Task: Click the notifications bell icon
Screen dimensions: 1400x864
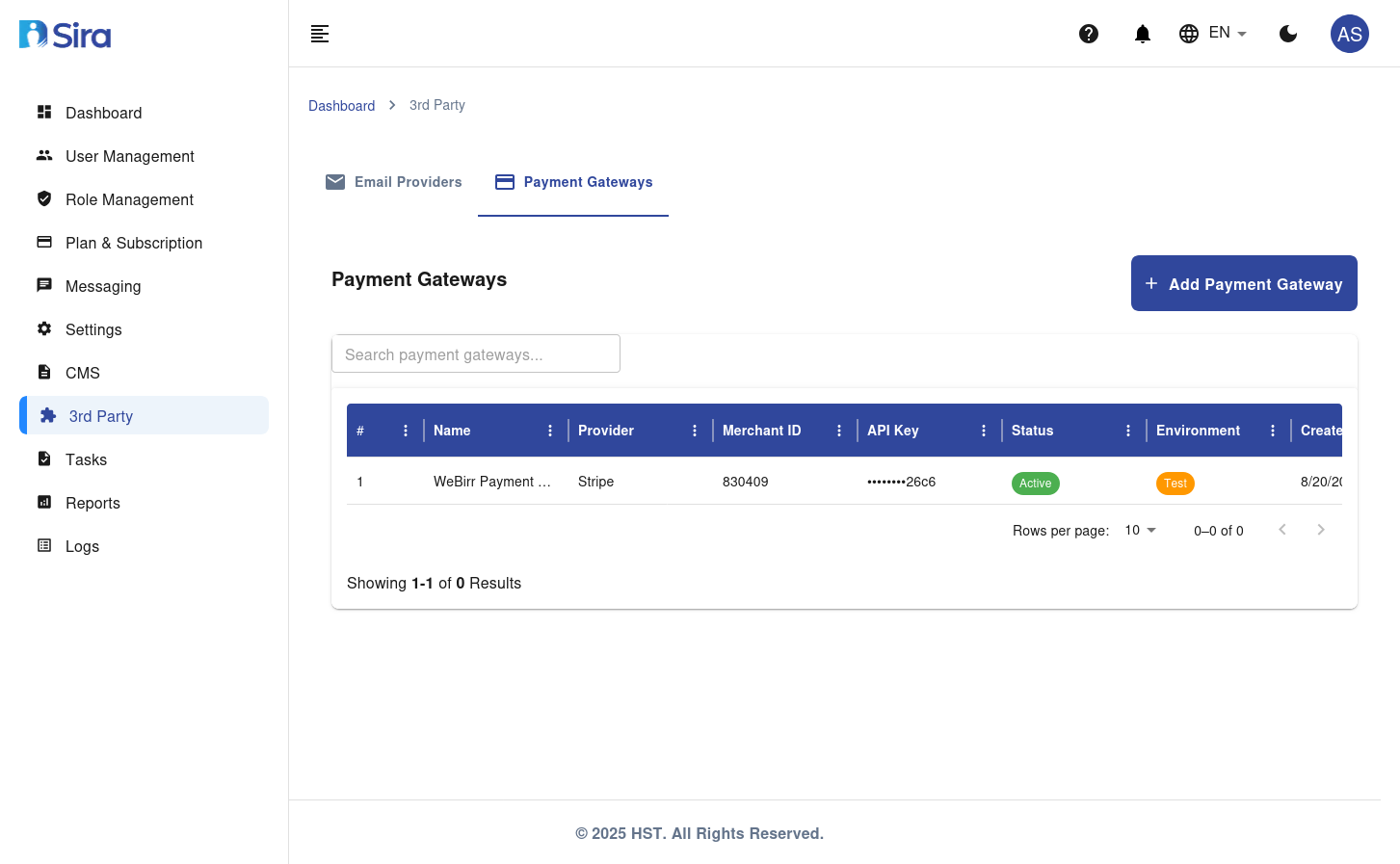Action: coord(1143,34)
